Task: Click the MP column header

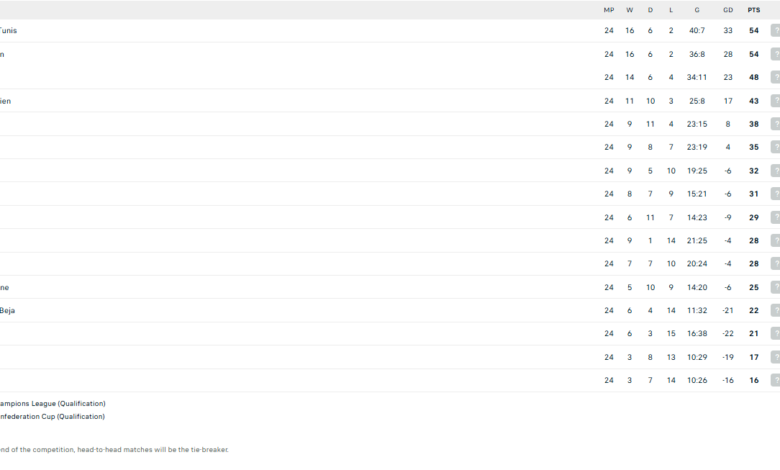Action: [x=609, y=10]
